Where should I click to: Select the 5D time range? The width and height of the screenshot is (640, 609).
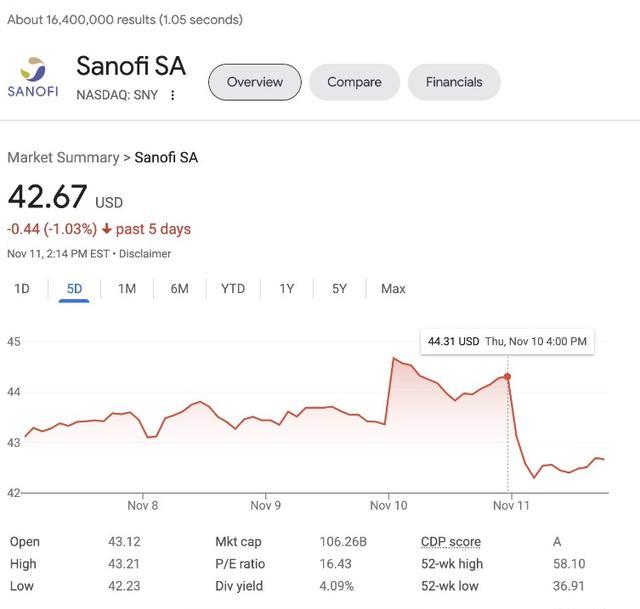tap(74, 288)
